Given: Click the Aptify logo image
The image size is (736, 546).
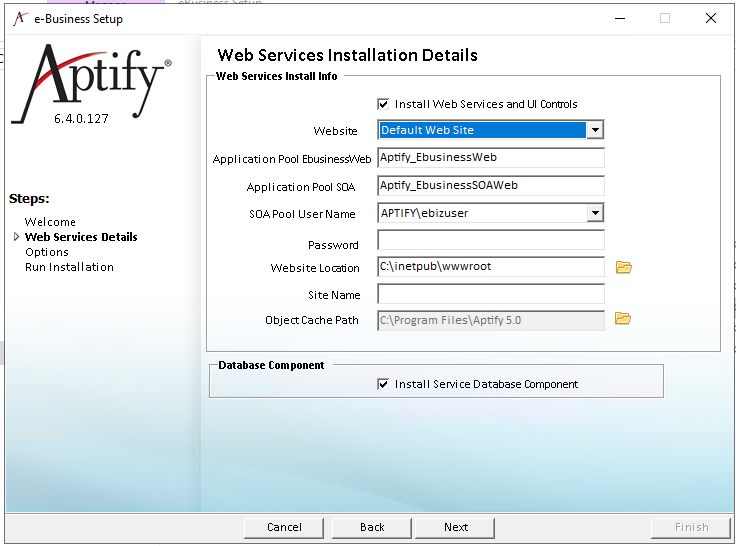Looking at the screenshot, I should coord(92,84).
